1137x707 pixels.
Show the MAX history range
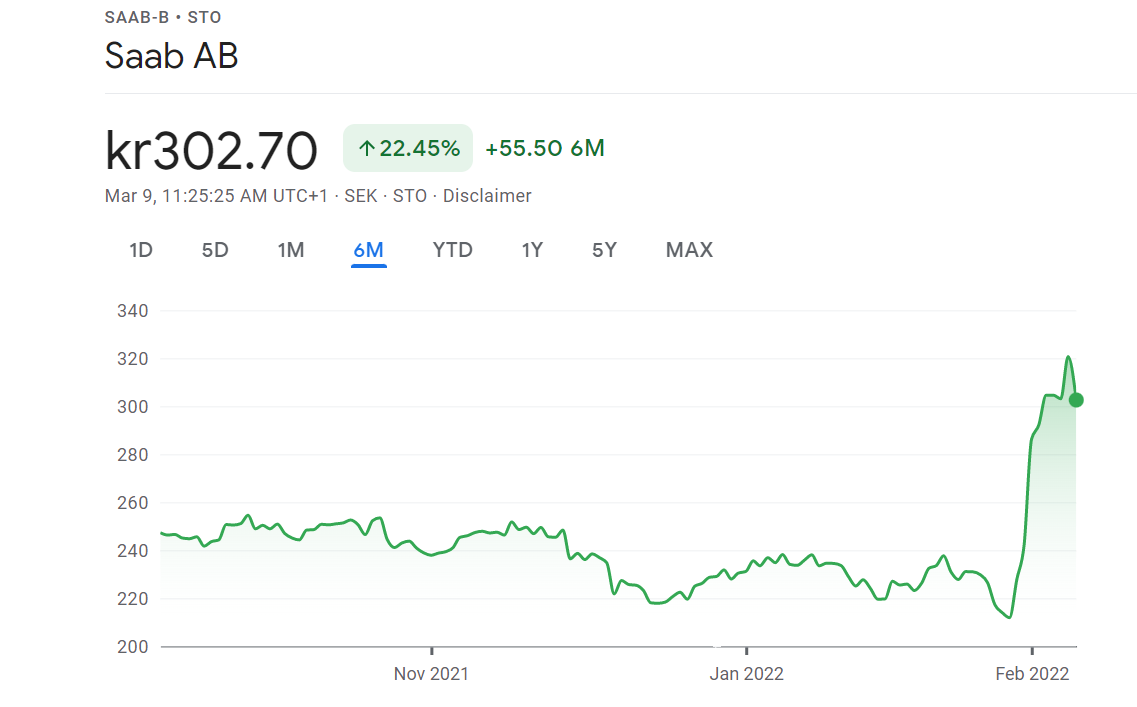[x=689, y=250]
